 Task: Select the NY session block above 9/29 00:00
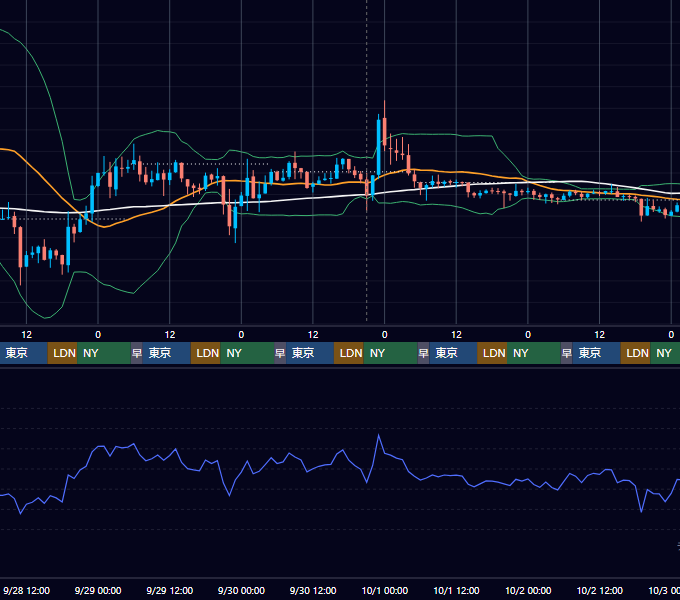tap(104, 353)
